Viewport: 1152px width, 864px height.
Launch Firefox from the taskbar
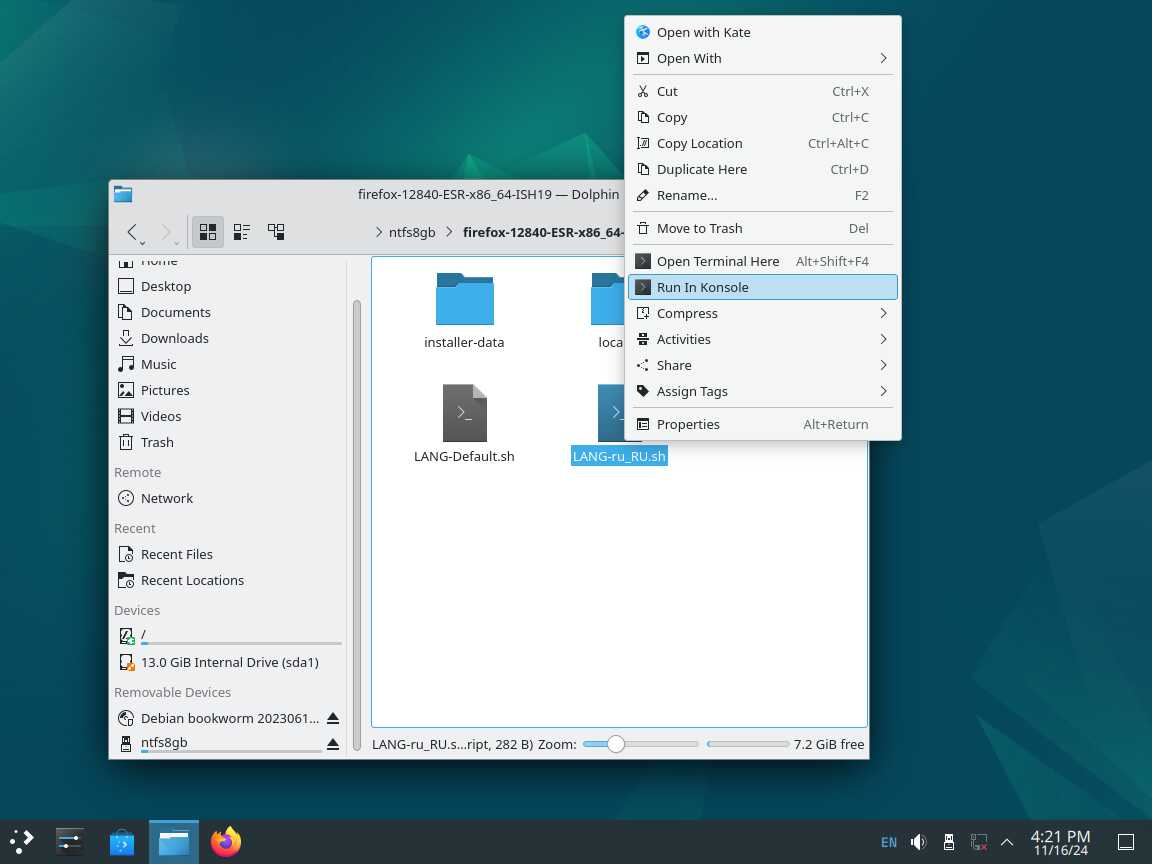pos(226,842)
